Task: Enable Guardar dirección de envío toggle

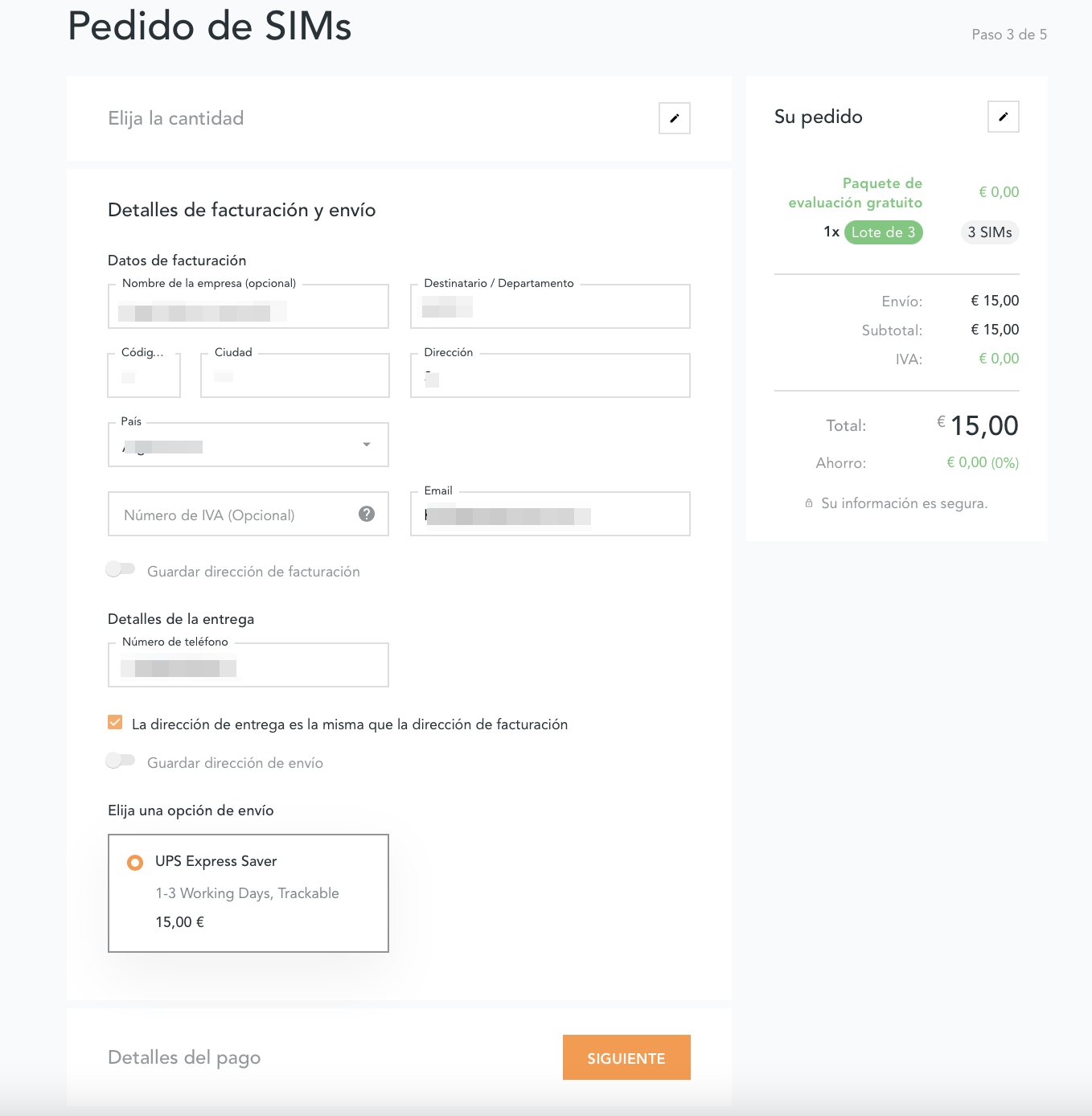Action: coord(121,760)
